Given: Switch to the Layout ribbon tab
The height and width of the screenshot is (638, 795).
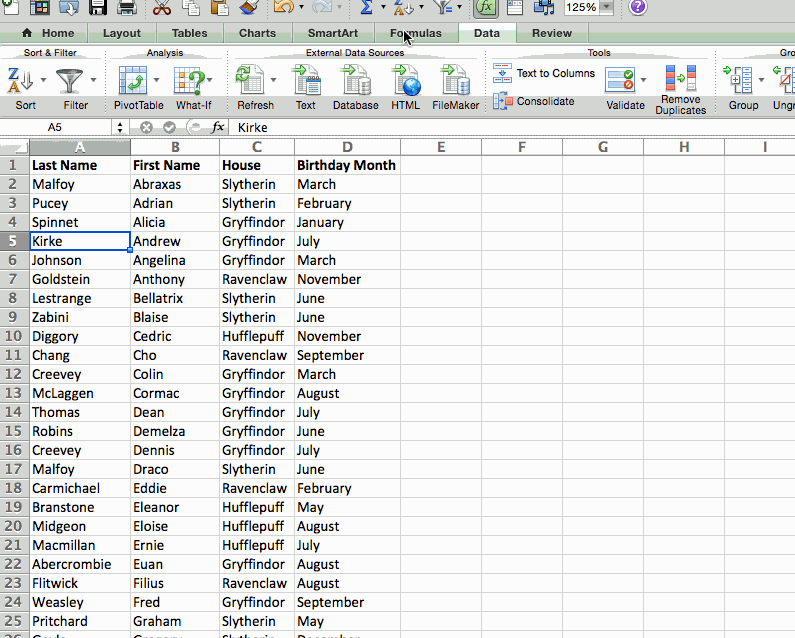Looking at the screenshot, I should [122, 33].
